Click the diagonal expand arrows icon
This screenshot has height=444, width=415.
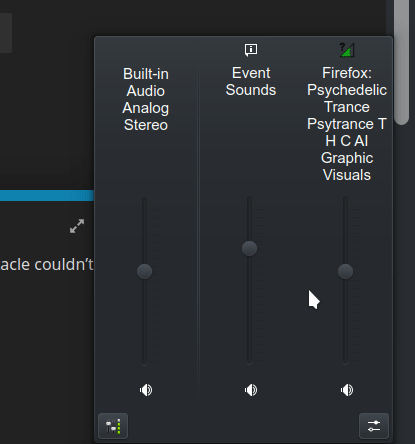click(x=77, y=226)
